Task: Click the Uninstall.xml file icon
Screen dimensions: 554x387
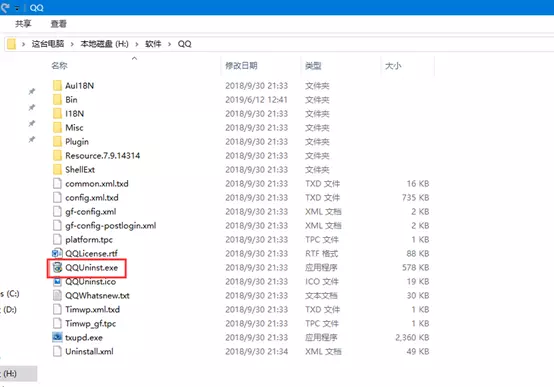Action: tap(57, 351)
